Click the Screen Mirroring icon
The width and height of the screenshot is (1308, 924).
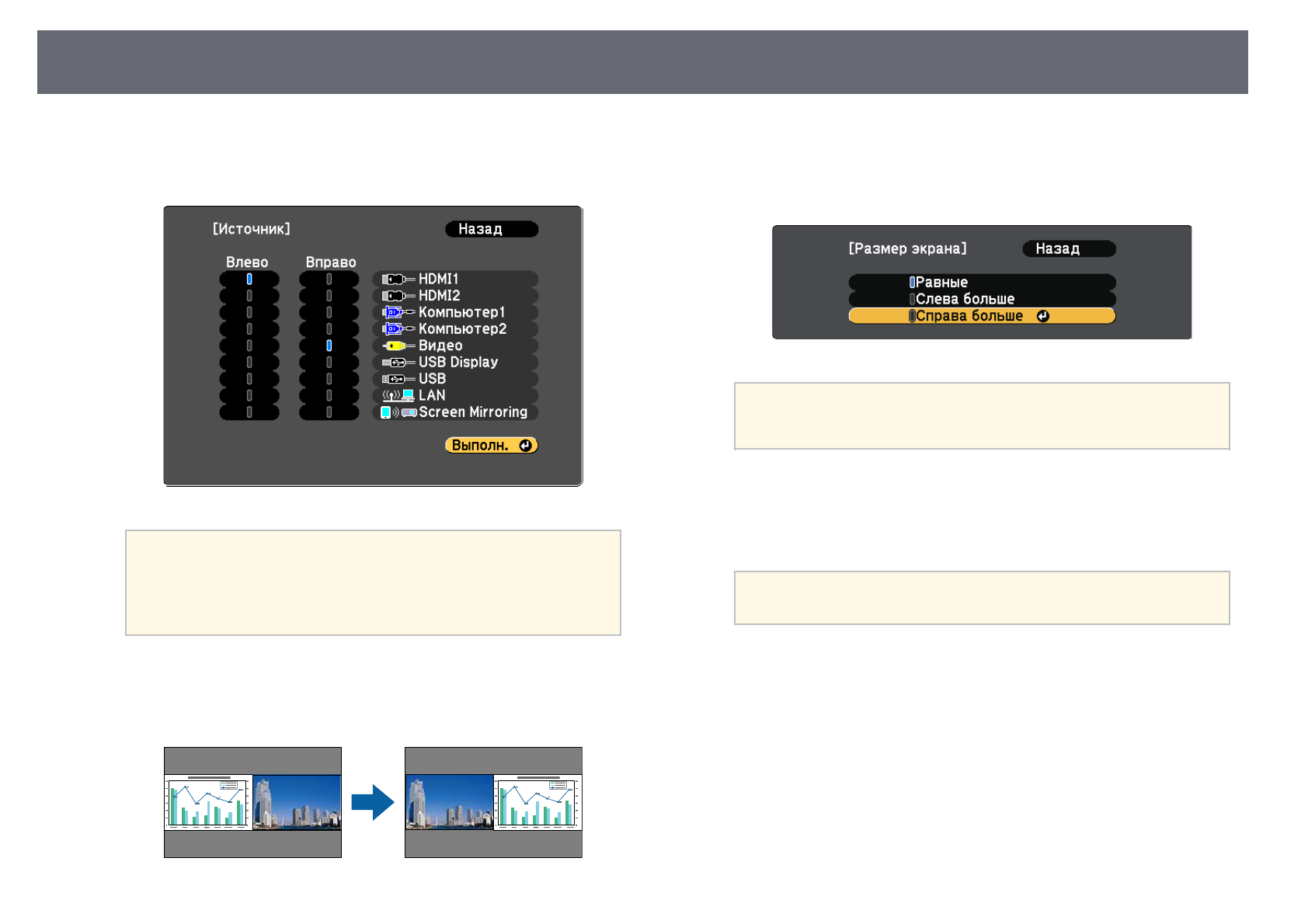[x=398, y=412]
